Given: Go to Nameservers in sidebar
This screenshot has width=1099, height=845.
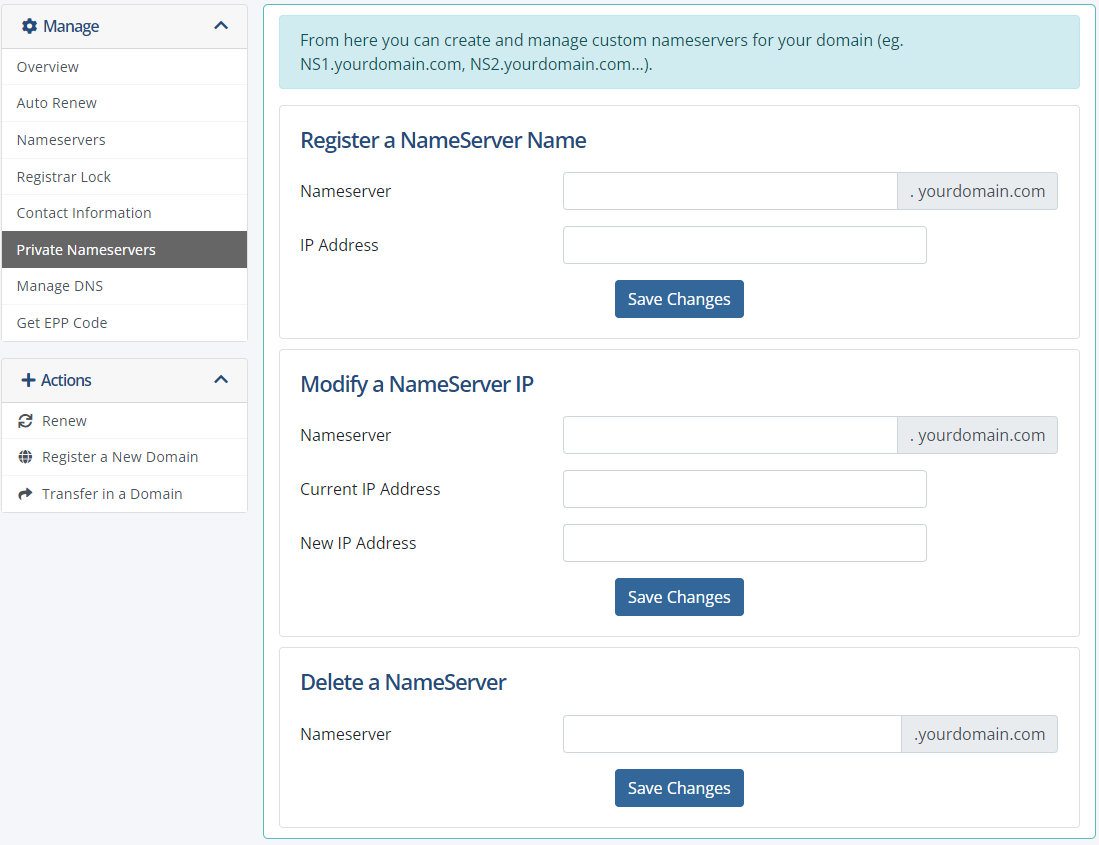Looking at the screenshot, I should click(x=125, y=140).
